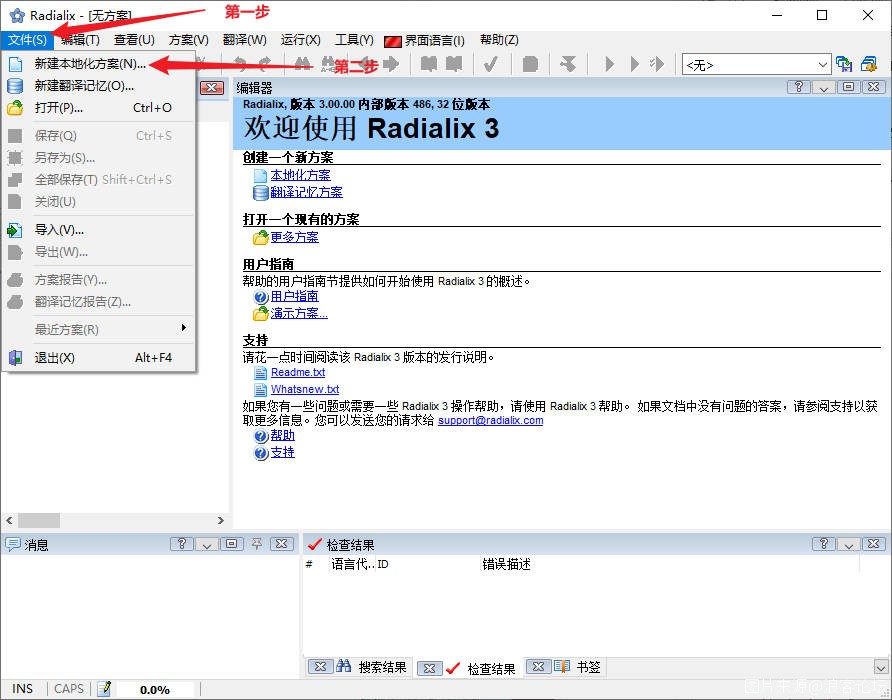Click the left panel scroll-left arrow
892x700 pixels.
(9, 520)
